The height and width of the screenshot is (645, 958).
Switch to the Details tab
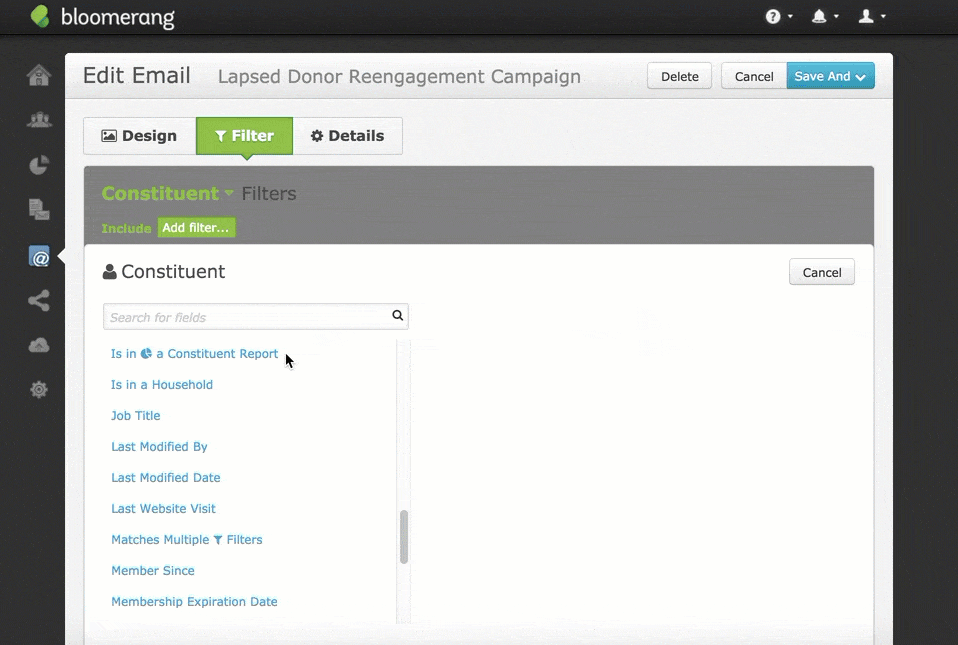point(347,136)
